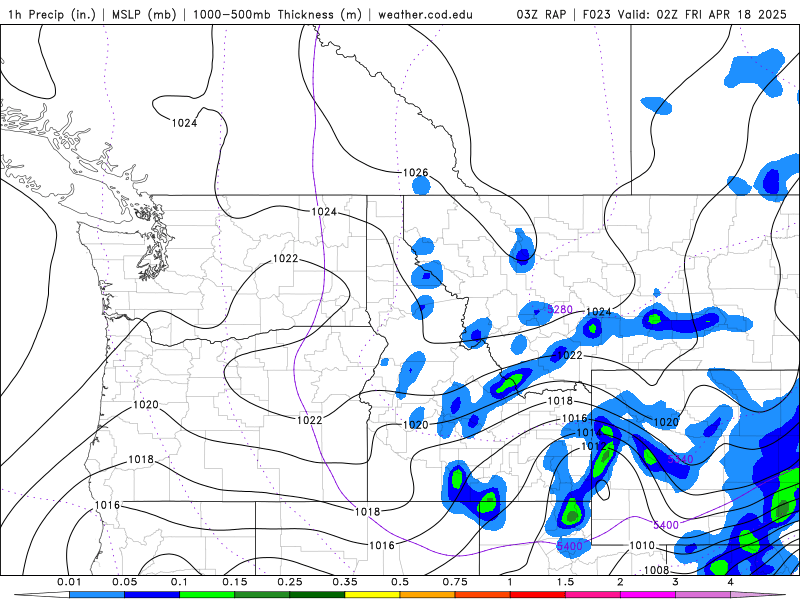Image resolution: width=800 pixels, height=600 pixels.
Task: Click the "1h Precip (in.)" header text
Action: 52,14
